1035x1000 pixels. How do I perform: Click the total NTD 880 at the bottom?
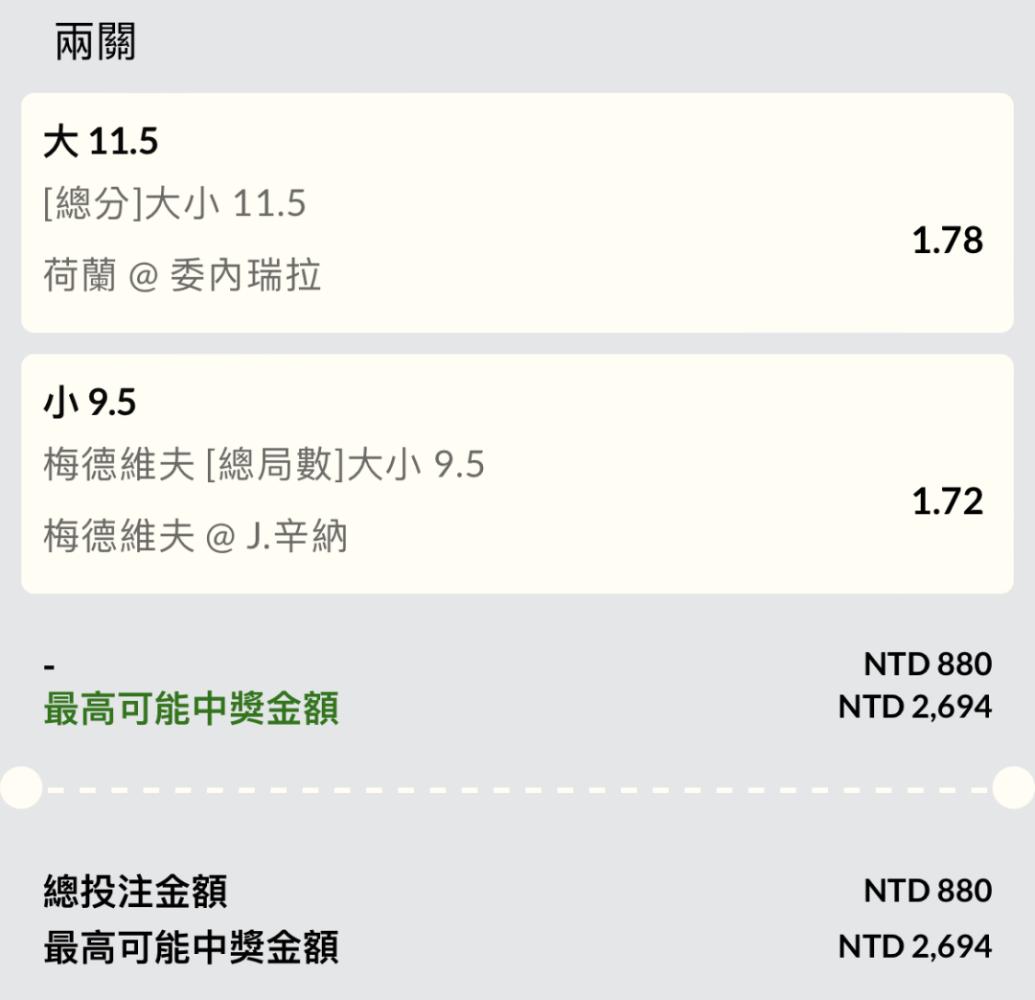(x=927, y=890)
